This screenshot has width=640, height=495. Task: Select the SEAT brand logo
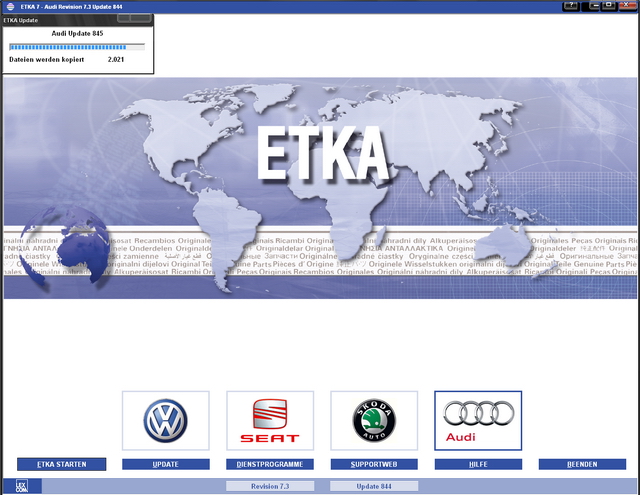[x=270, y=421]
